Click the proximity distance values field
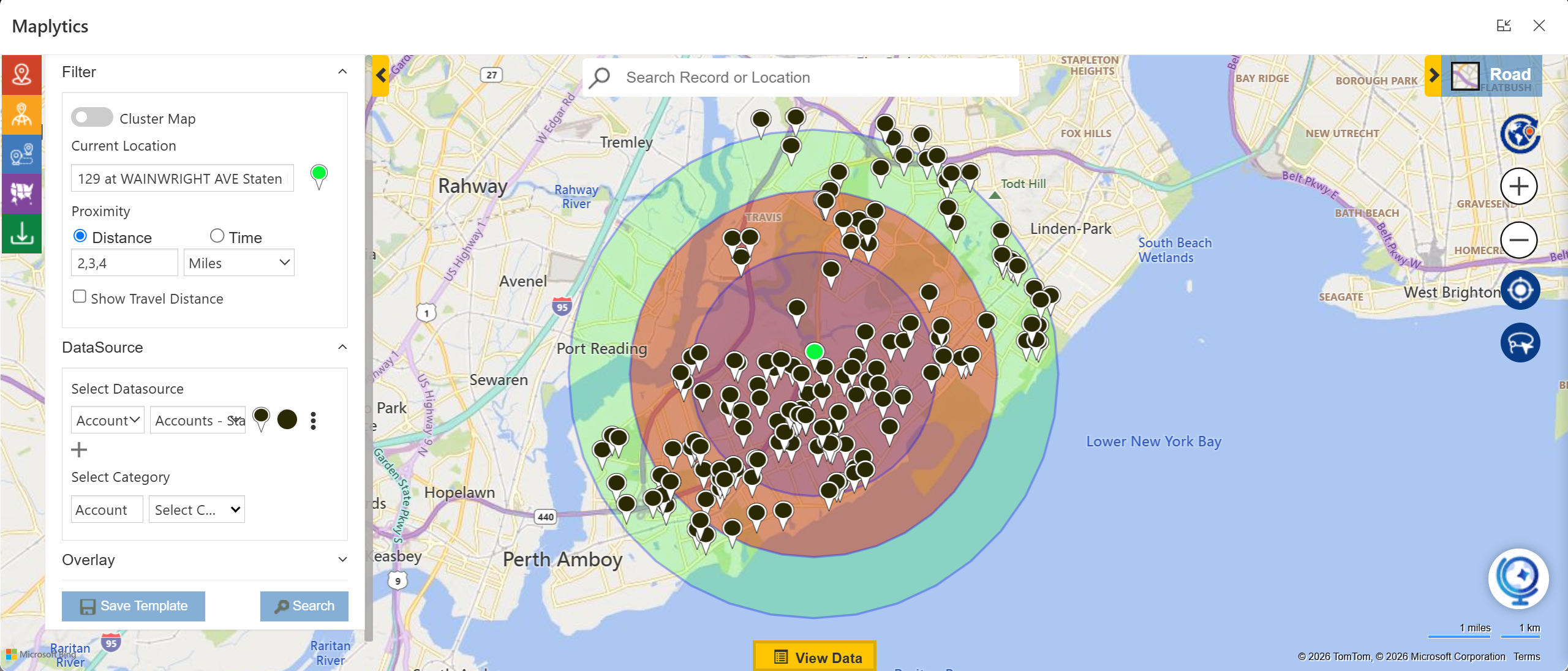The width and height of the screenshot is (1568, 671). point(124,263)
